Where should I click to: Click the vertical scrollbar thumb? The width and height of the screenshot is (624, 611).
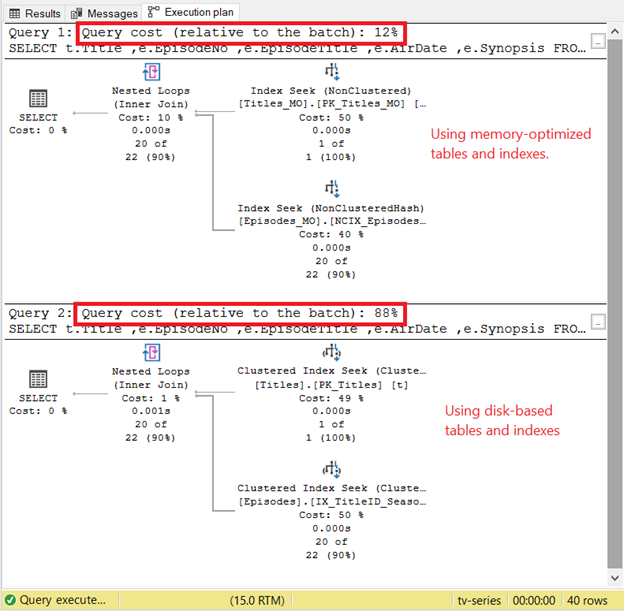pyautogui.click(x=615, y=304)
